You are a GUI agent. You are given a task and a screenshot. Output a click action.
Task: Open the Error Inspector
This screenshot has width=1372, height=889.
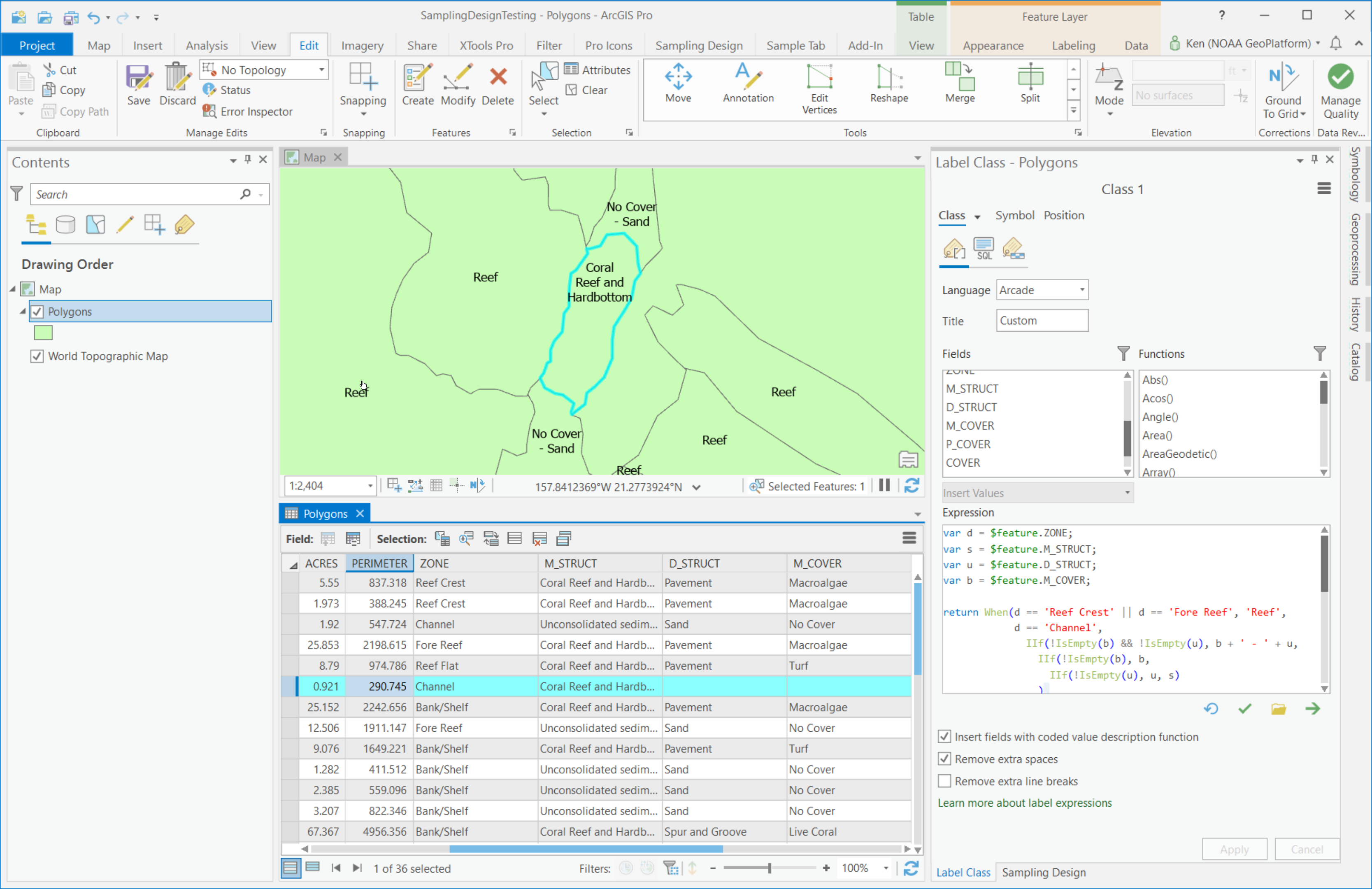(x=248, y=112)
